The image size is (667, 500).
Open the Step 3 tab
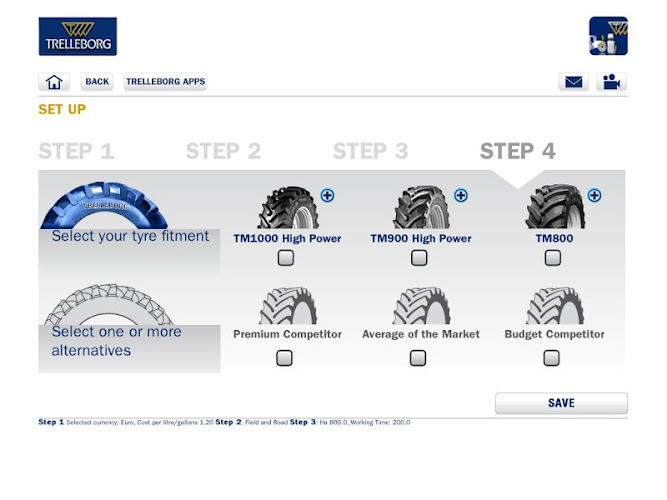pos(371,151)
